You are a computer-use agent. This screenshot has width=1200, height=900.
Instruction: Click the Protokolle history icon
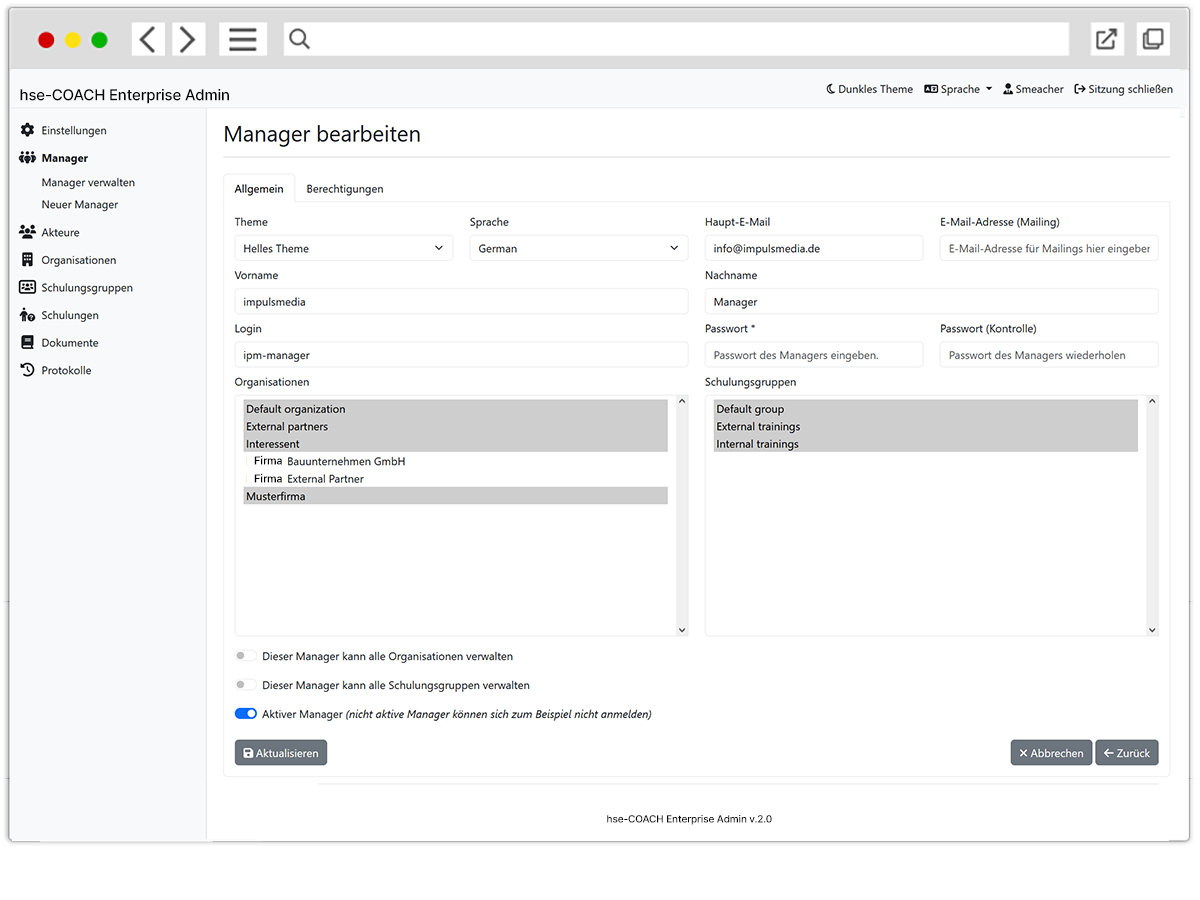tap(27, 370)
